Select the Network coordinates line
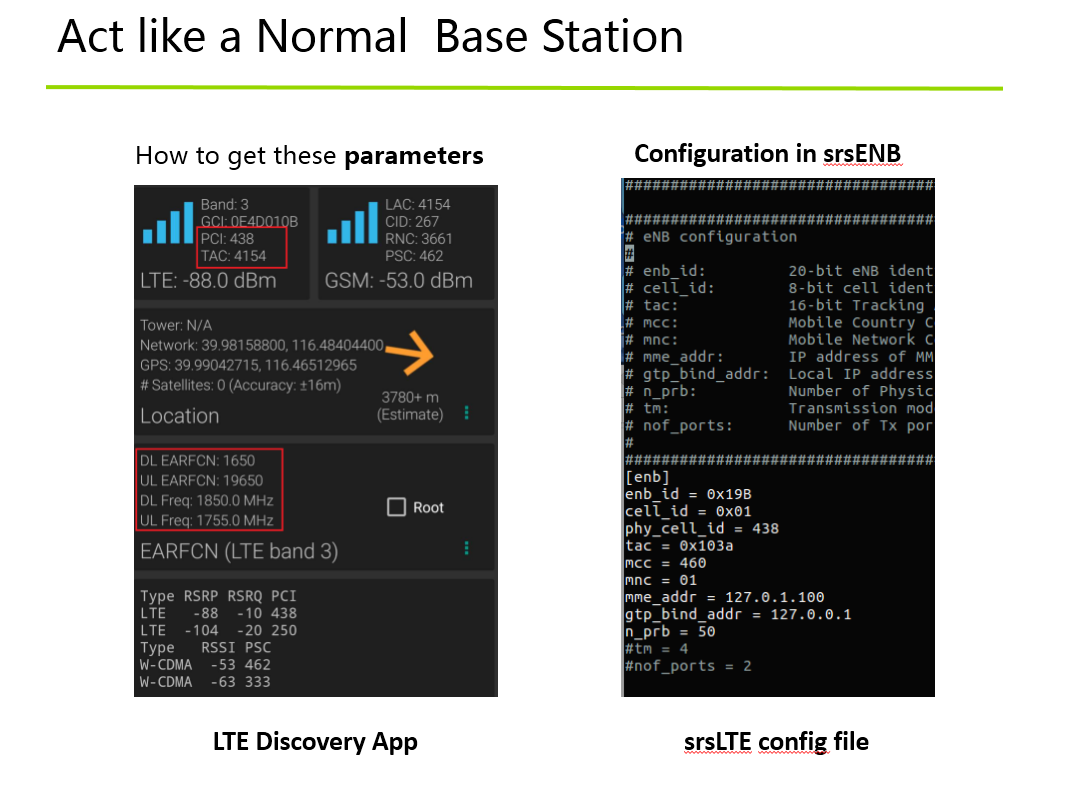1067x811 pixels. (x=262, y=345)
